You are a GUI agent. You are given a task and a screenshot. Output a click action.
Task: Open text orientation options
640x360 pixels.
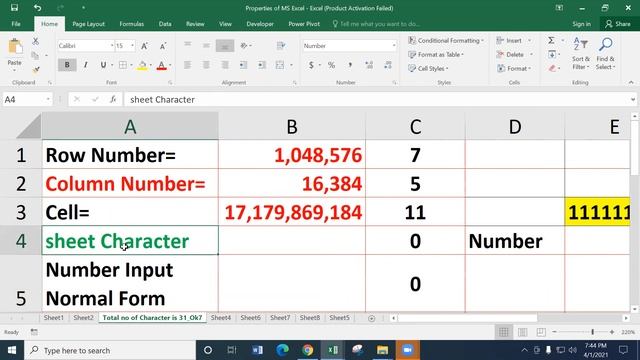(244, 45)
